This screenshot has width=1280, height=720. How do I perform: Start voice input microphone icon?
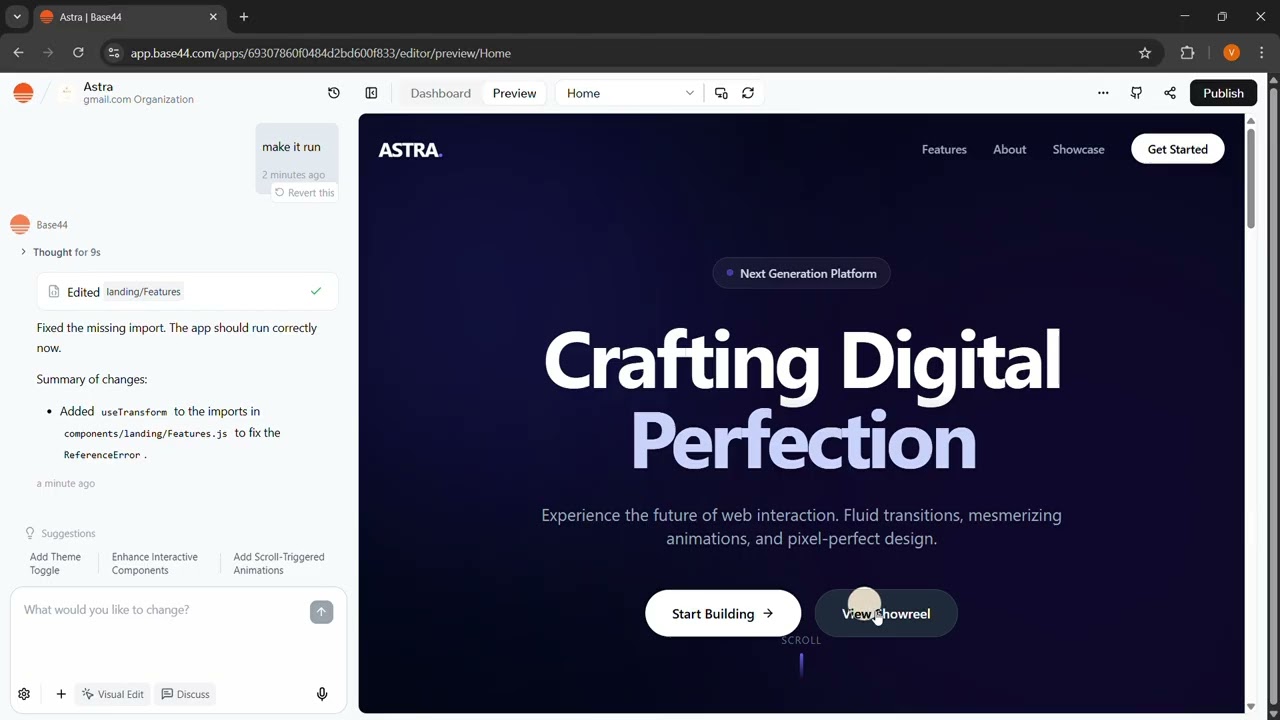pyautogui.click(x=322, y=694)
